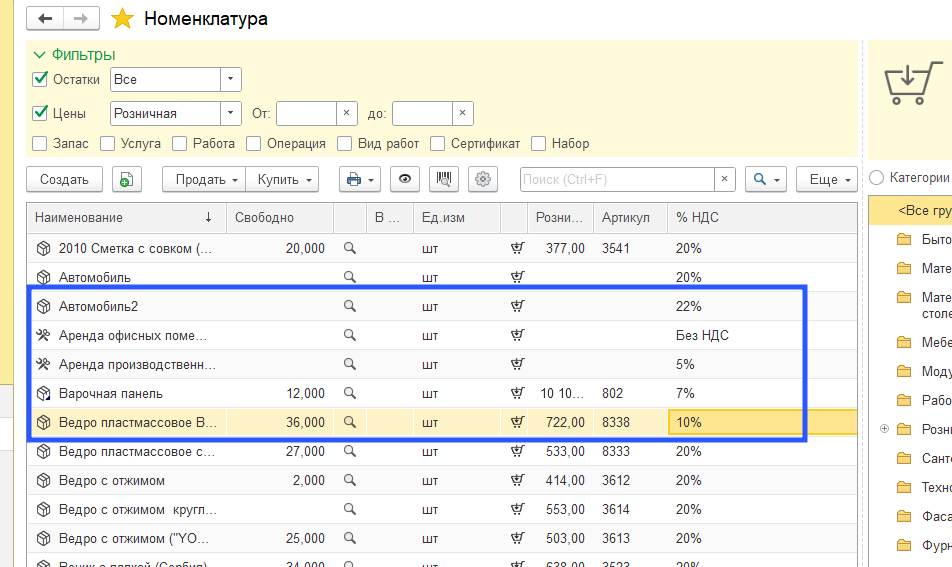Enable the Работа filter checkbox
This screenshot has width=952, height=567.
click(179, 143)
